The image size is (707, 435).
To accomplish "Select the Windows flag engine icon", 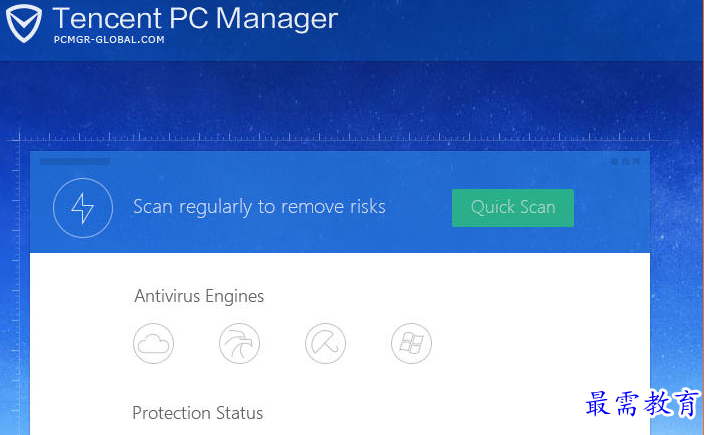I will pos(411,343).
